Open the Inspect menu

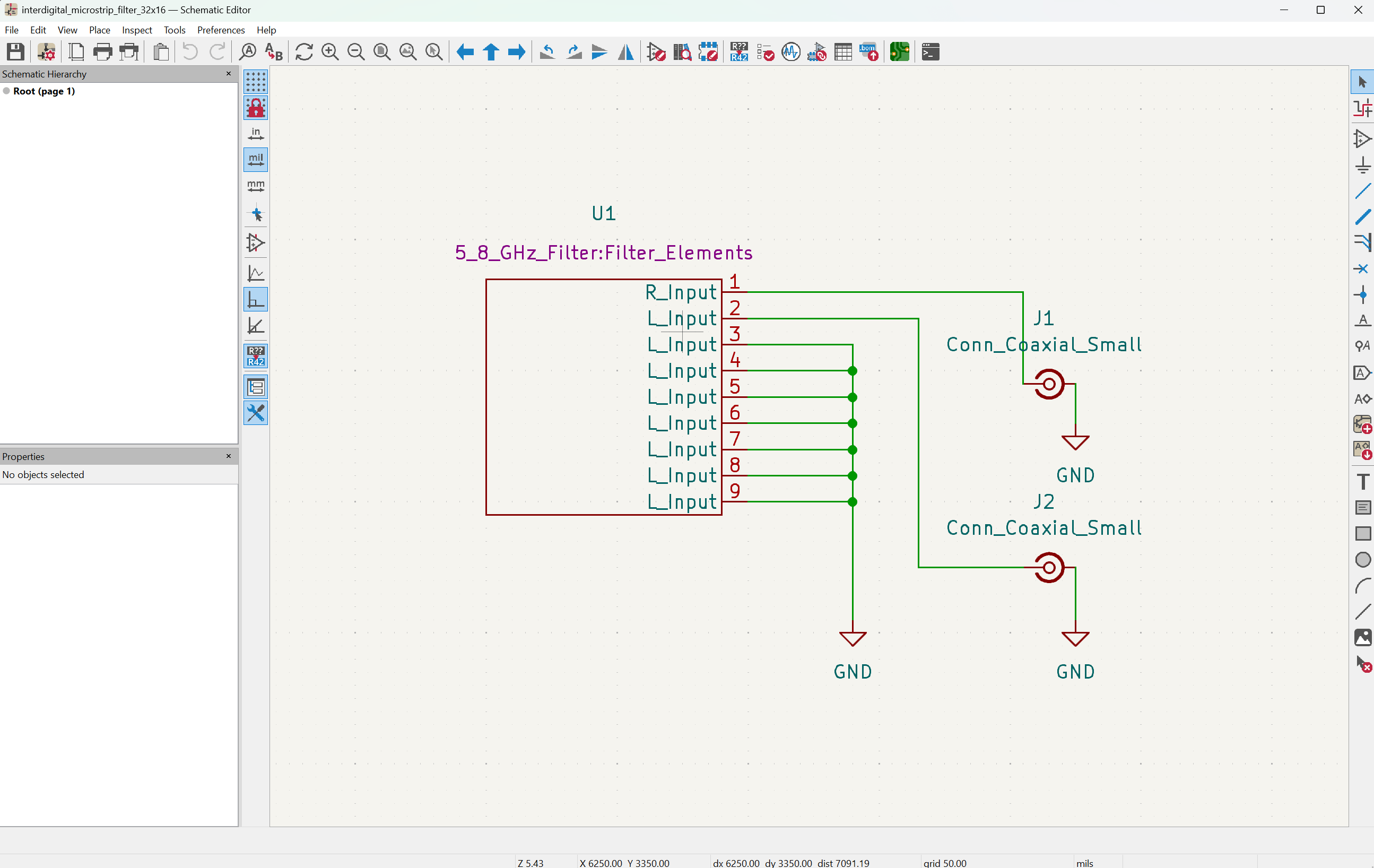[136, 30]
